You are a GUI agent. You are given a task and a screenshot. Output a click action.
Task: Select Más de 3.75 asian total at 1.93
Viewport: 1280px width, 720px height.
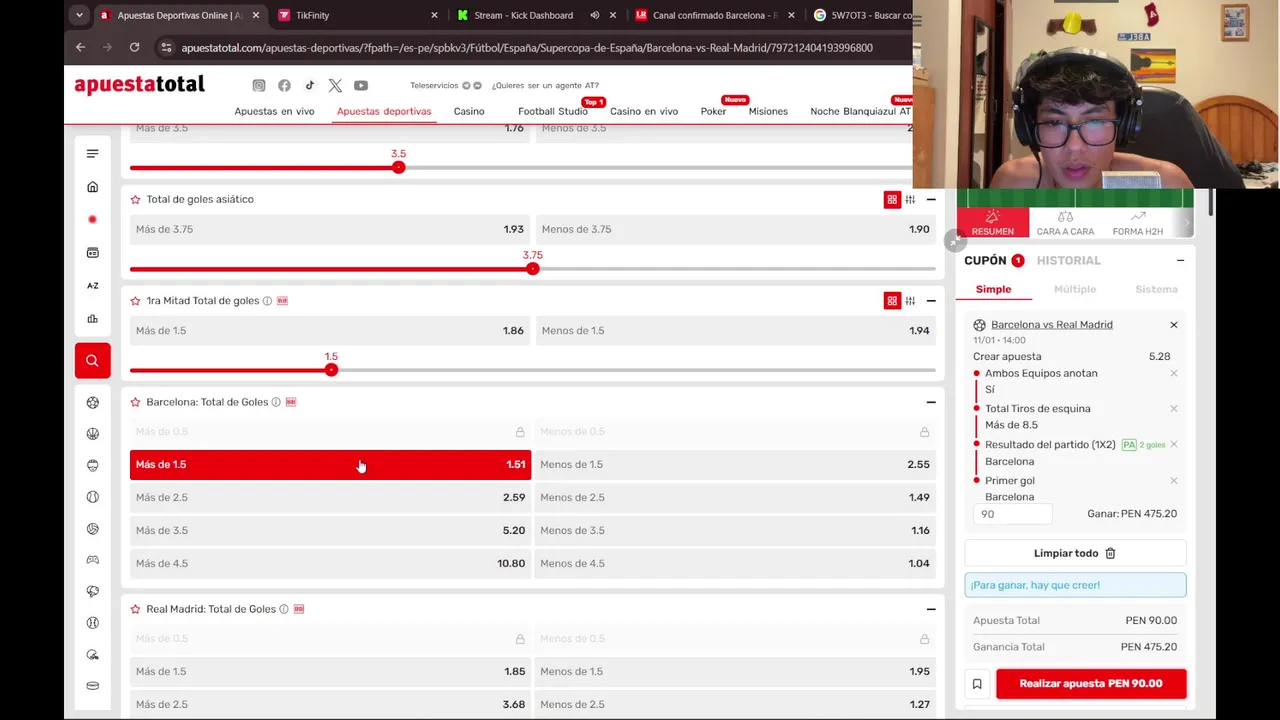[330, 229]
